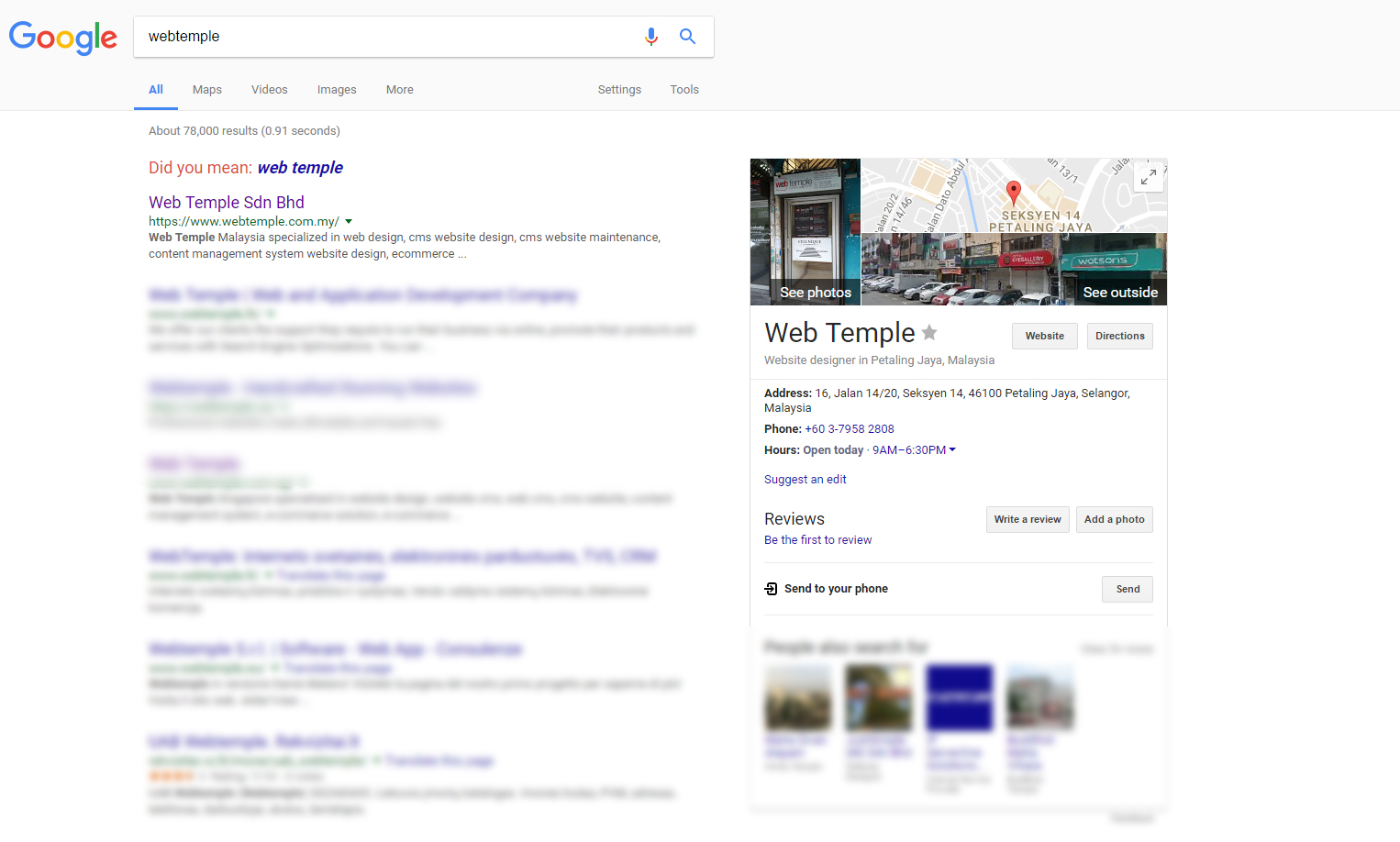The height and width of the screenshot is (842, 1400).
Task: Click the https://www.webtemple.com.my/ URL text
Action: [x=244, y=222]
